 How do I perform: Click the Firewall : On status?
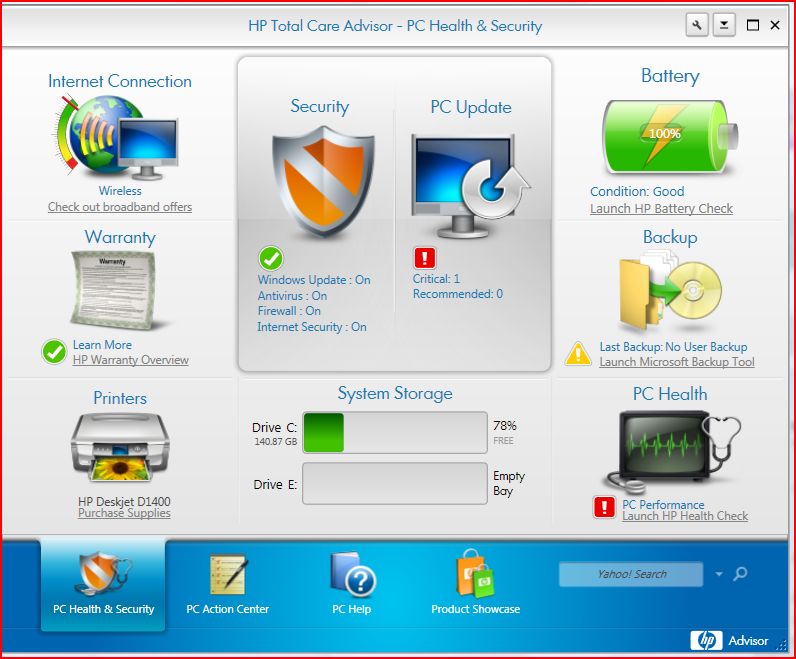(x=289, y=311)
